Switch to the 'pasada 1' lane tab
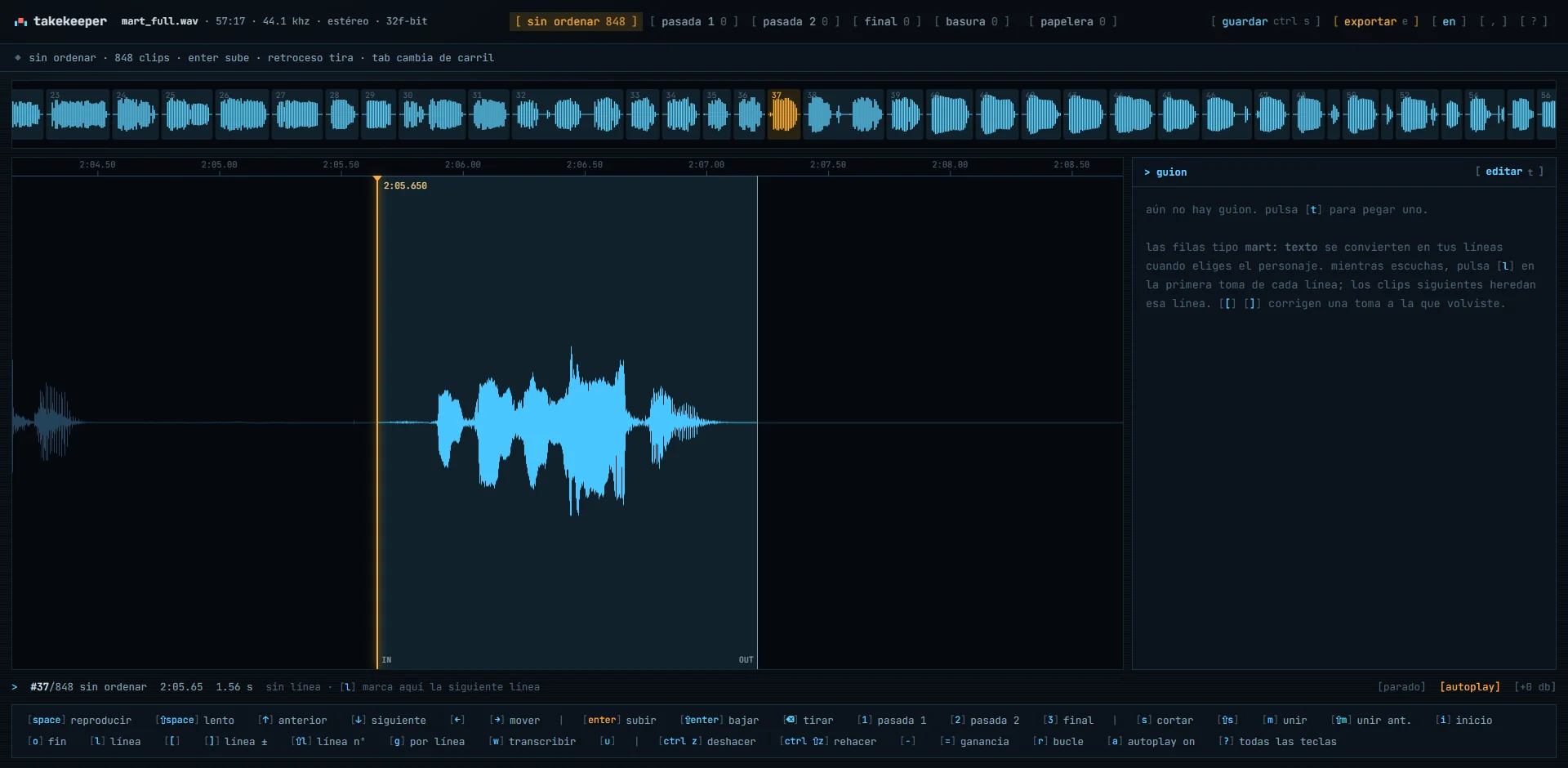 [x=694, y=21]
